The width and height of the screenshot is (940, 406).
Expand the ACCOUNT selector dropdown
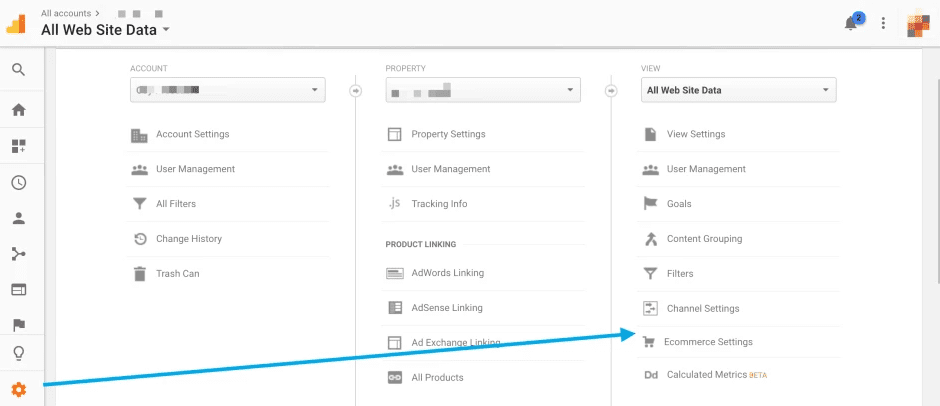(228, 90)
